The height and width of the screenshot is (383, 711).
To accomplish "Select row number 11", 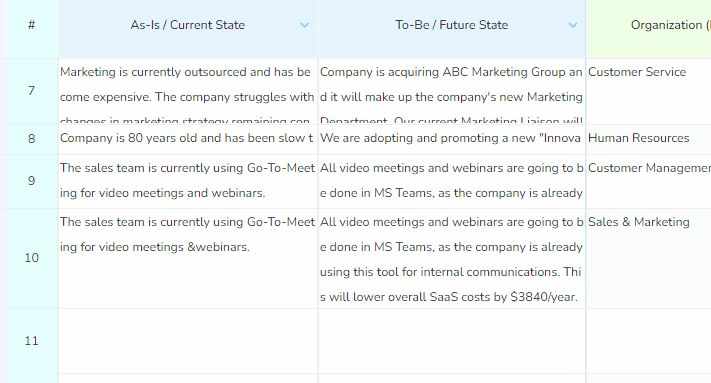I will pos(31,341).
